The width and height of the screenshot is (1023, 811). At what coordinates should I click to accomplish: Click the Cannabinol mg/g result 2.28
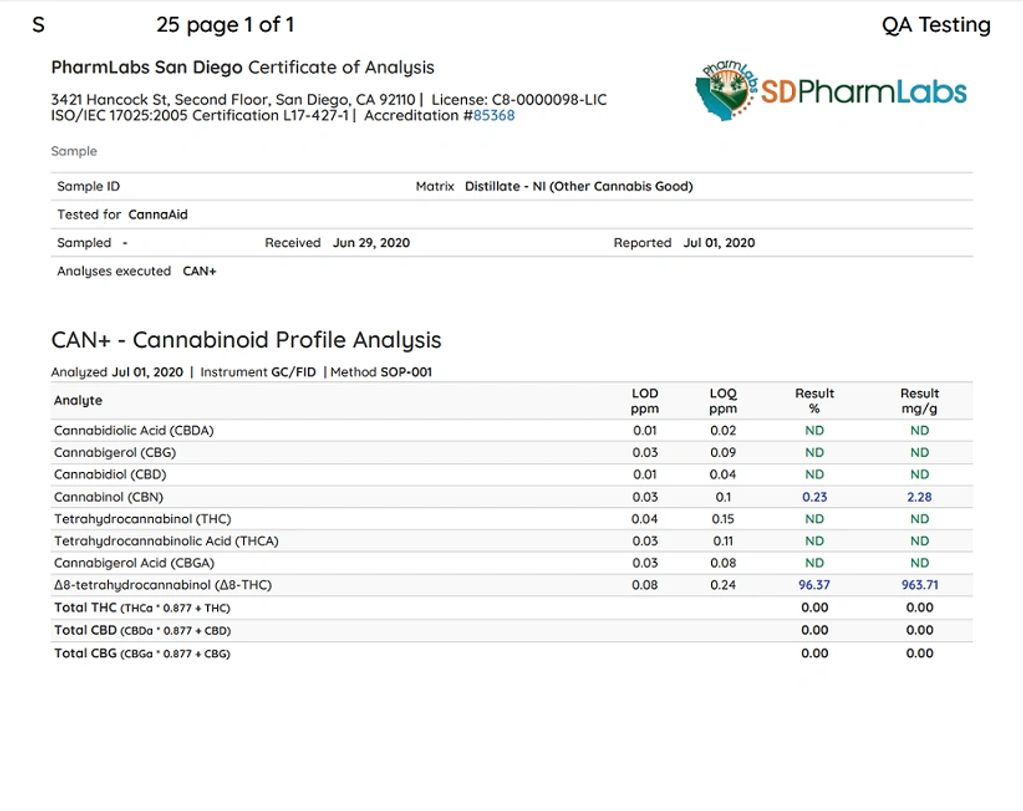tap(919, 497)
